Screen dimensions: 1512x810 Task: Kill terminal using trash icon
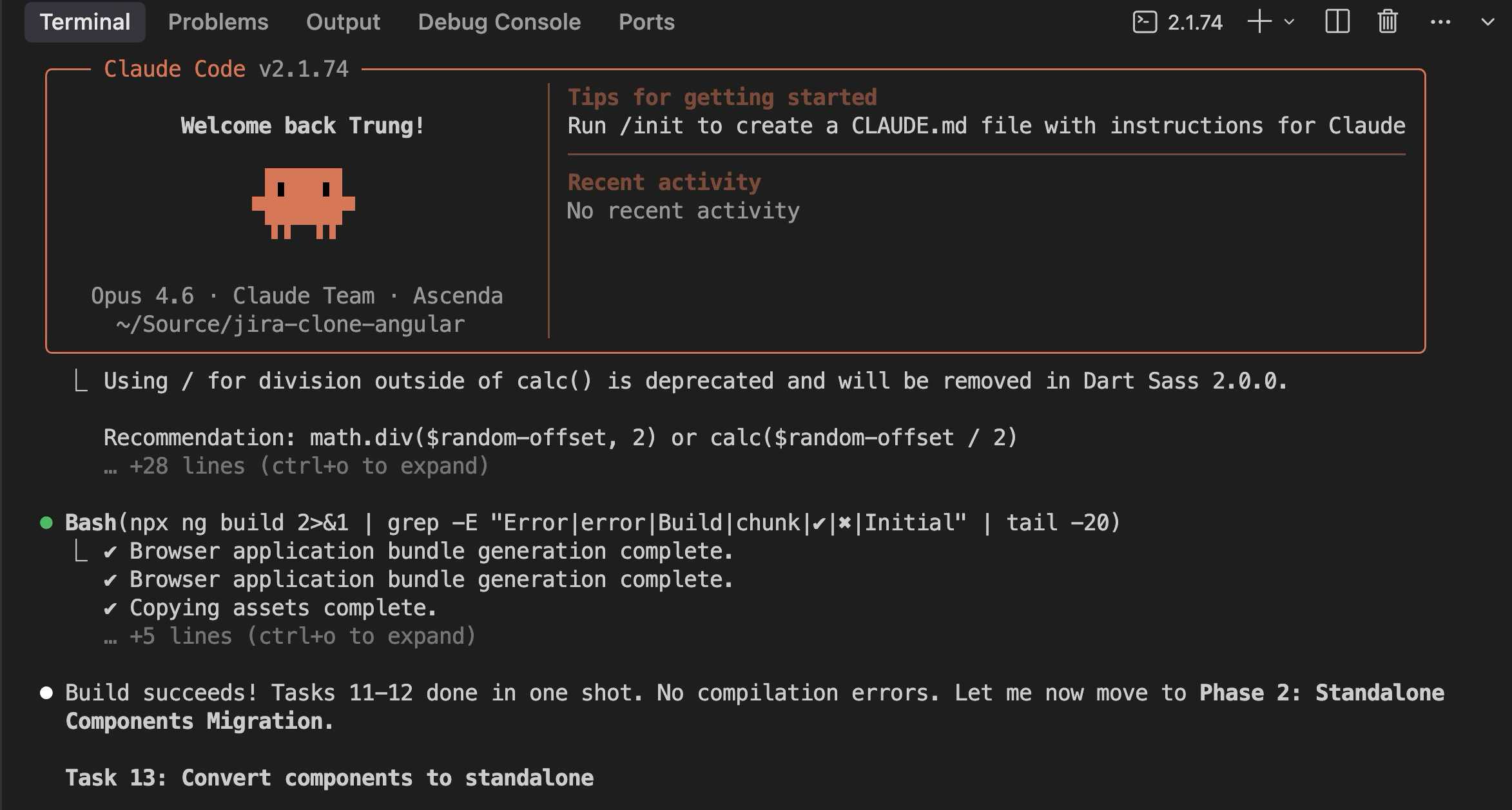1388,22
